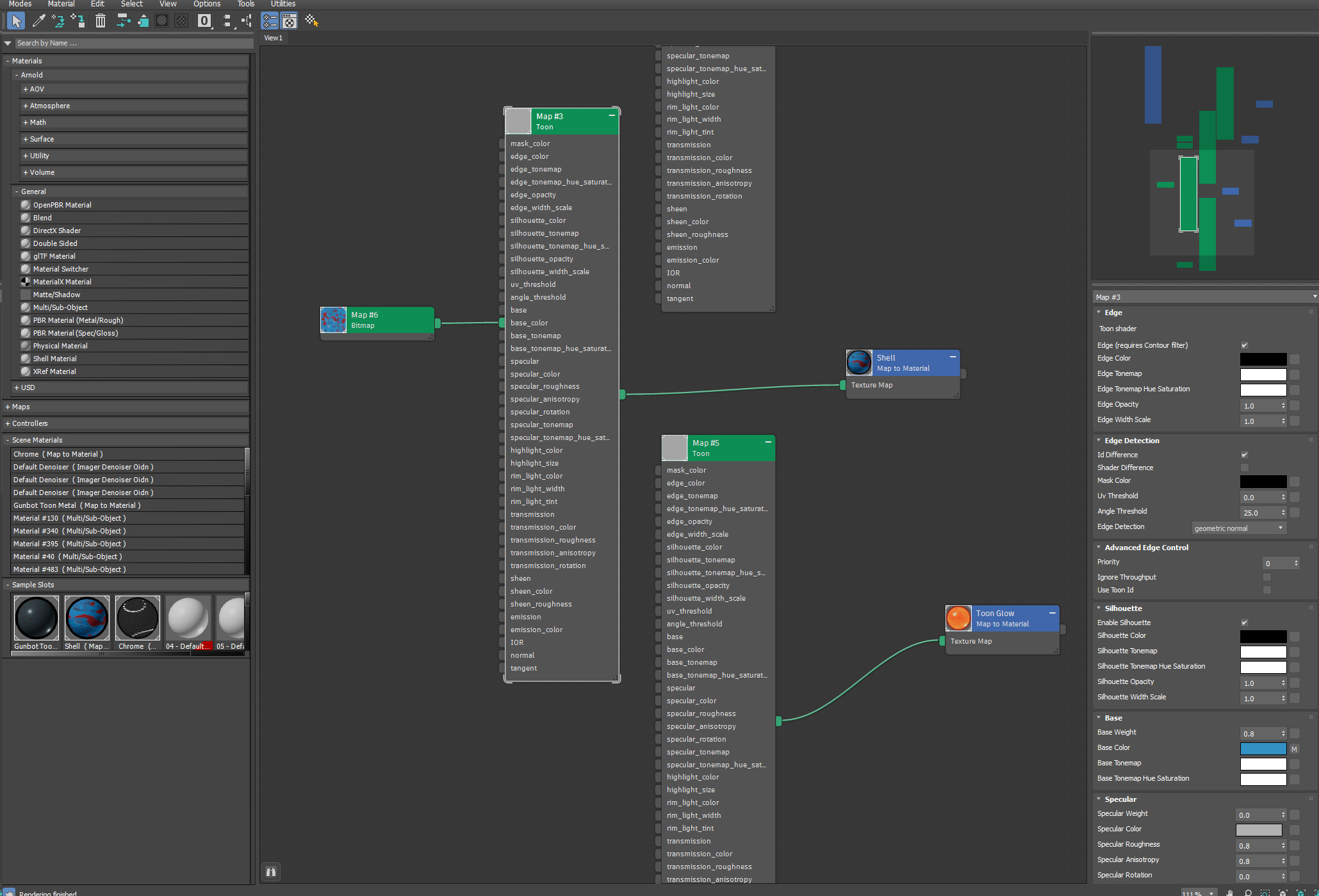Toggle the Material/Map Browser icon
1319x896 pixels.
coord(270,21)
